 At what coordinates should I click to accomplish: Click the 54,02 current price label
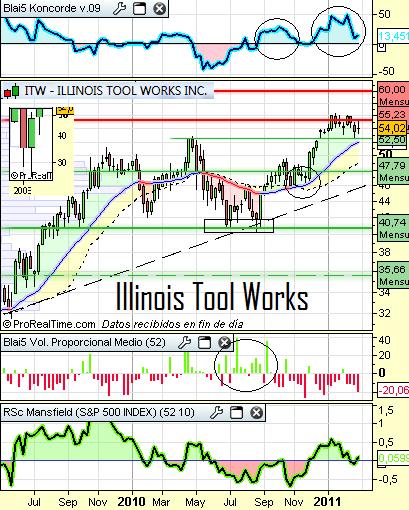[392, 128]
